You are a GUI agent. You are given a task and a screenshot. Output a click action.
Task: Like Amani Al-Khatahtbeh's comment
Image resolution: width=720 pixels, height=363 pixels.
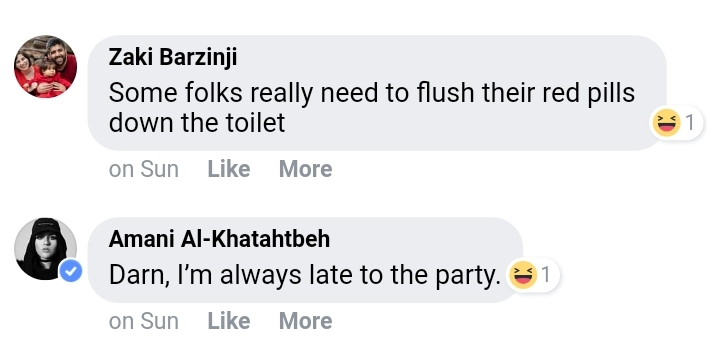tap(229, 321)
